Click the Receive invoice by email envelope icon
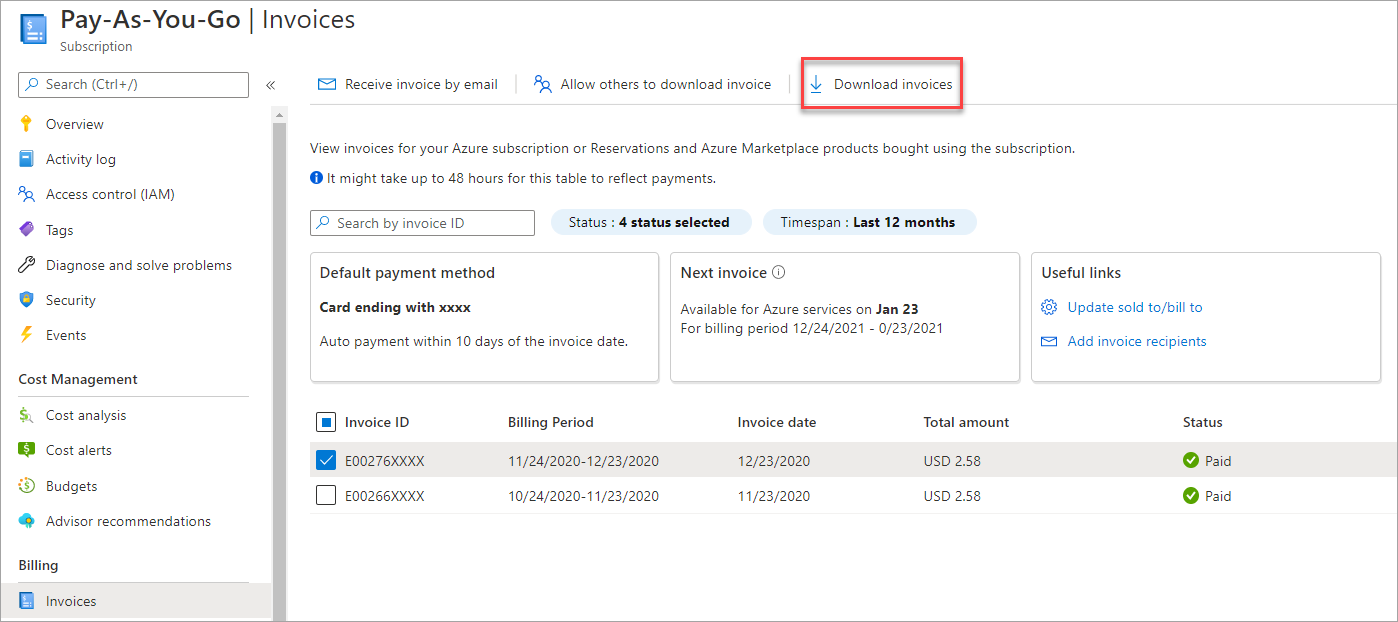Screen dimensions: 1398x622 click(x=327, y=85)
